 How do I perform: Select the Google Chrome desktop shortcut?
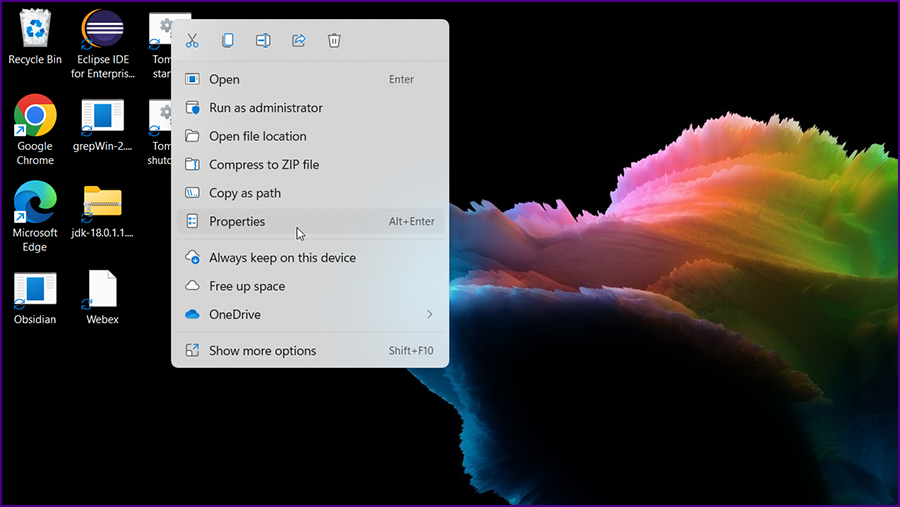(x=35, y=118)
